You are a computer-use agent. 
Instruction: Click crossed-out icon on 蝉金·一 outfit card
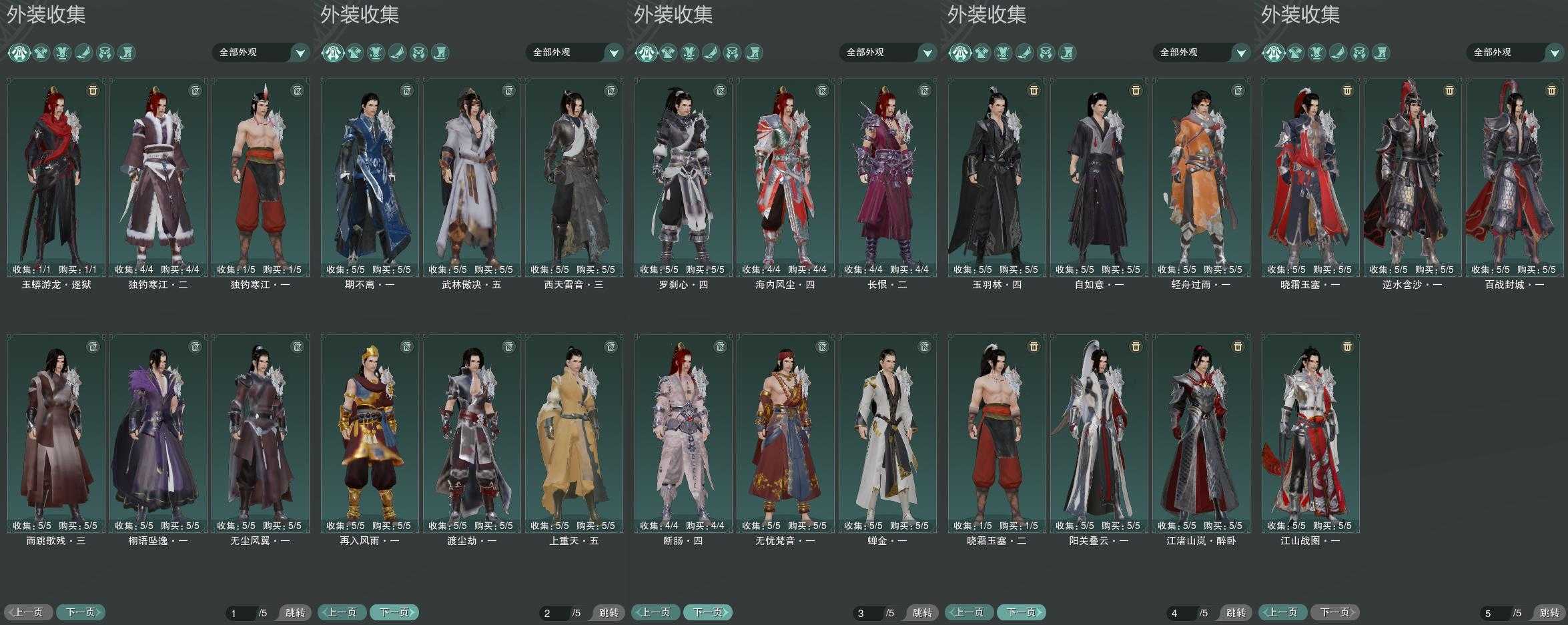(924, 346)
